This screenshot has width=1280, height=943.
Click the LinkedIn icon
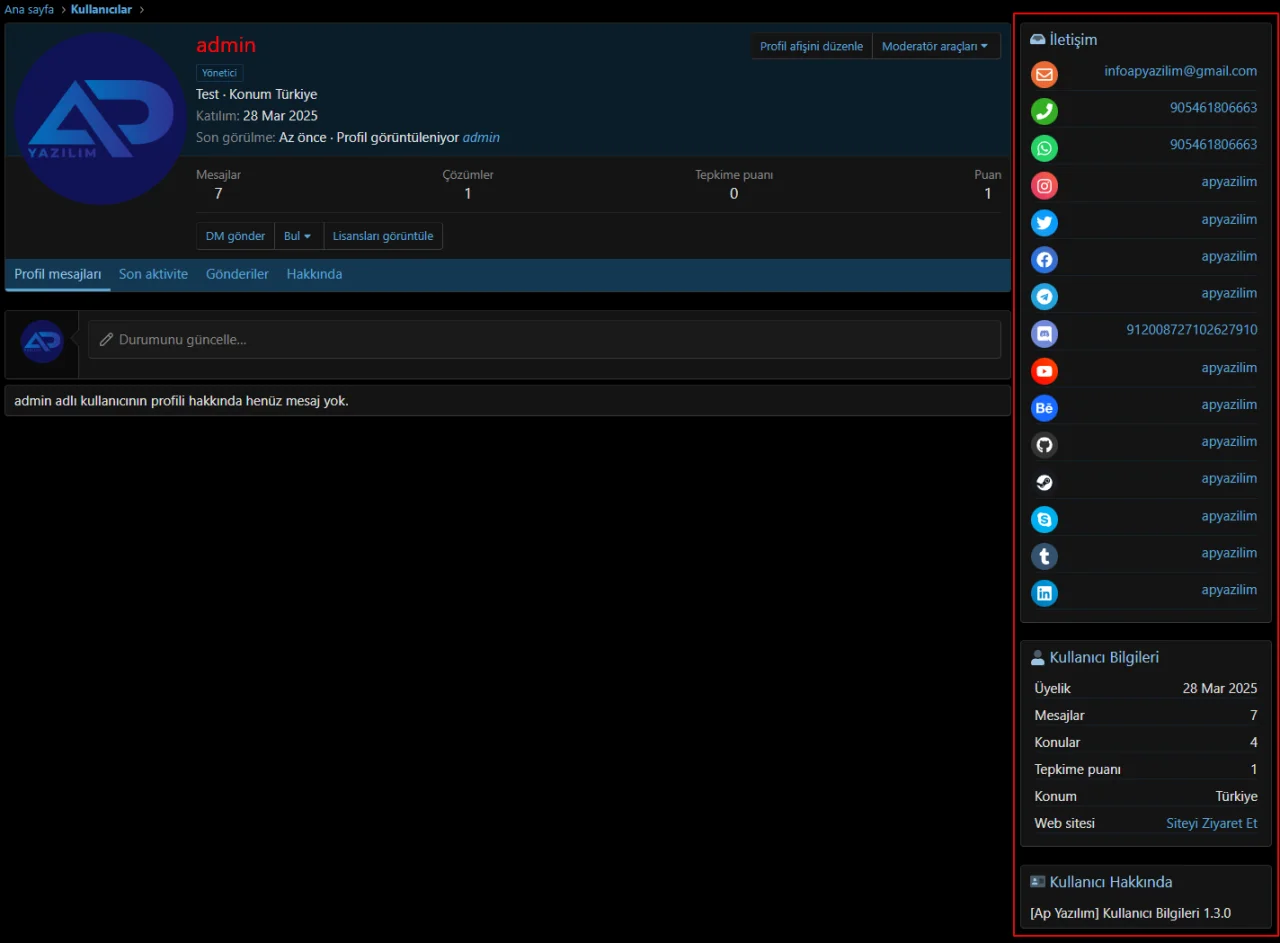click(1044, 593)
